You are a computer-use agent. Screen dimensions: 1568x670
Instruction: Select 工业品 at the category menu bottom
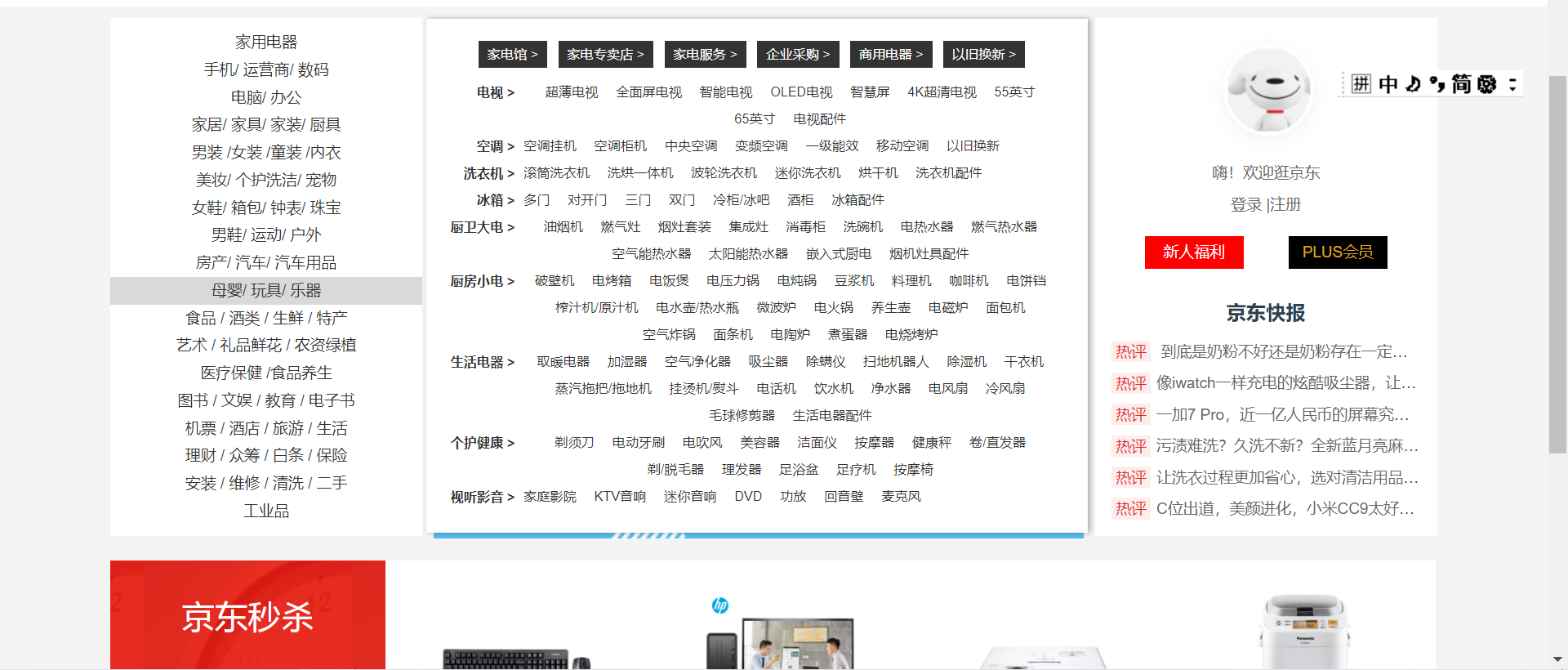click(x=266, y=511)
